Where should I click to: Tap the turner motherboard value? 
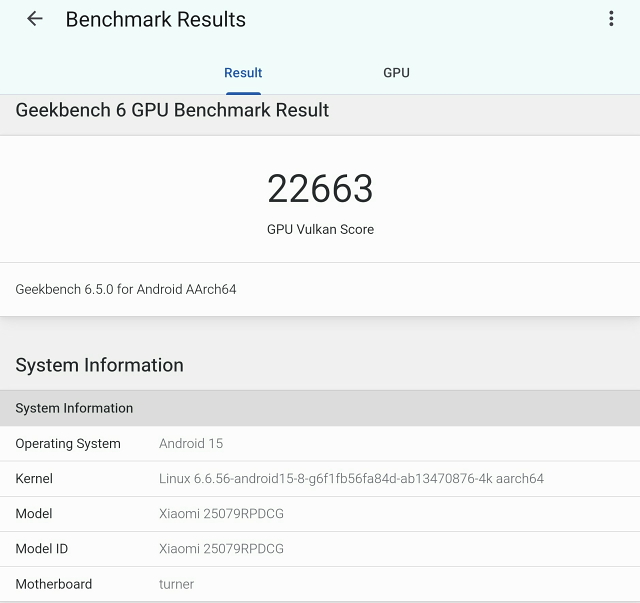pos(176,584)
